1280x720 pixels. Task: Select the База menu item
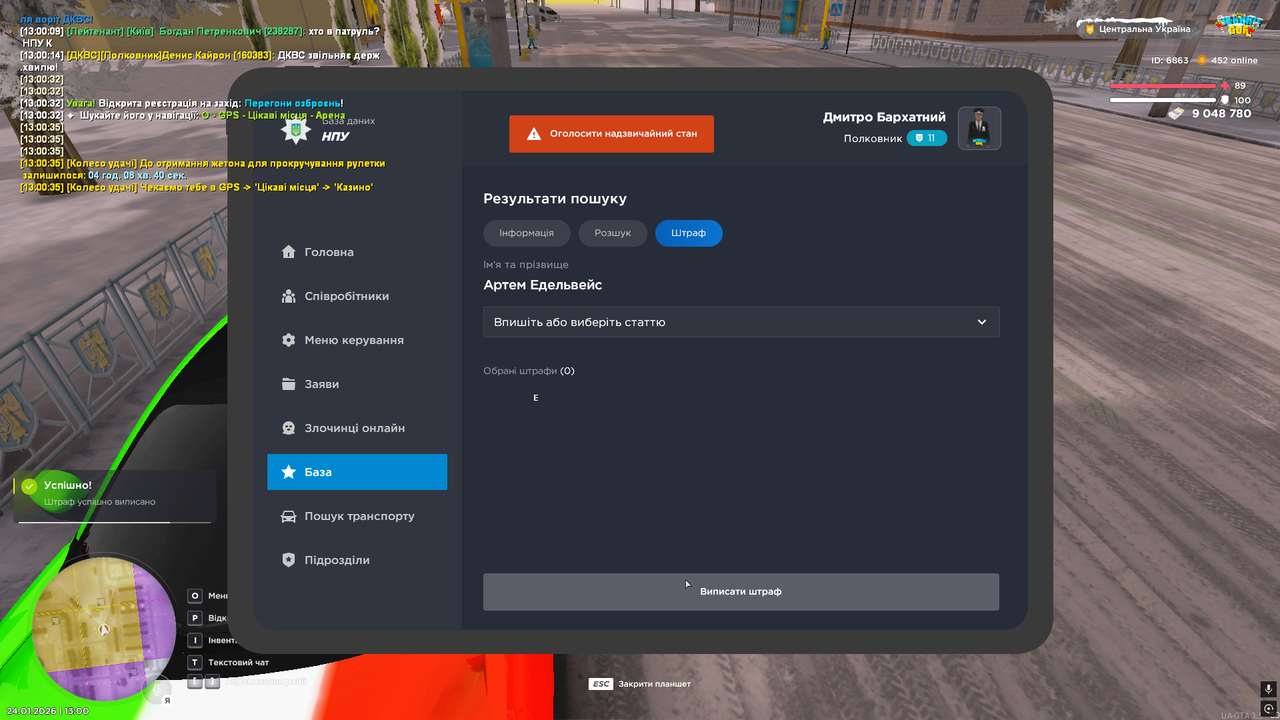357,472
